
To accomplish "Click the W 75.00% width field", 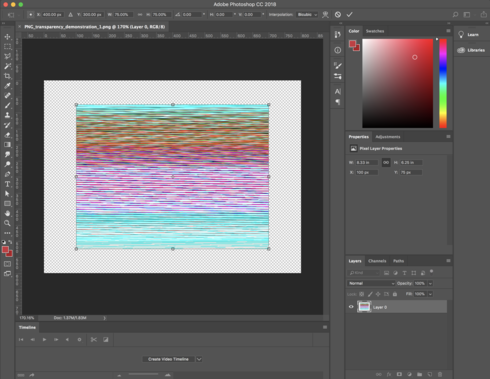I will (123, 15).
